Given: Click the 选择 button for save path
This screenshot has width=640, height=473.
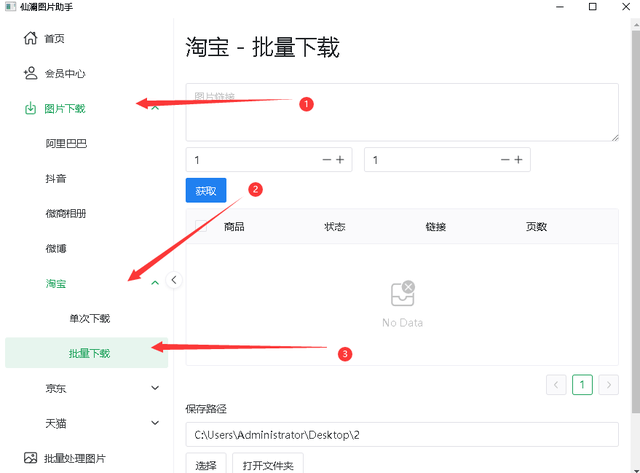Looking at the screenshot, I should 205,465.
